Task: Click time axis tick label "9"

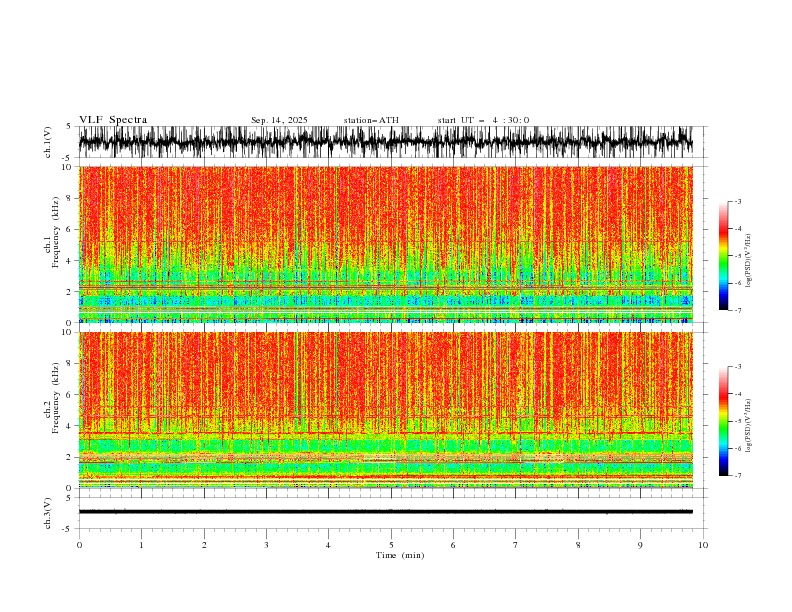Action: pyautogui.click(x=640, y=545)
